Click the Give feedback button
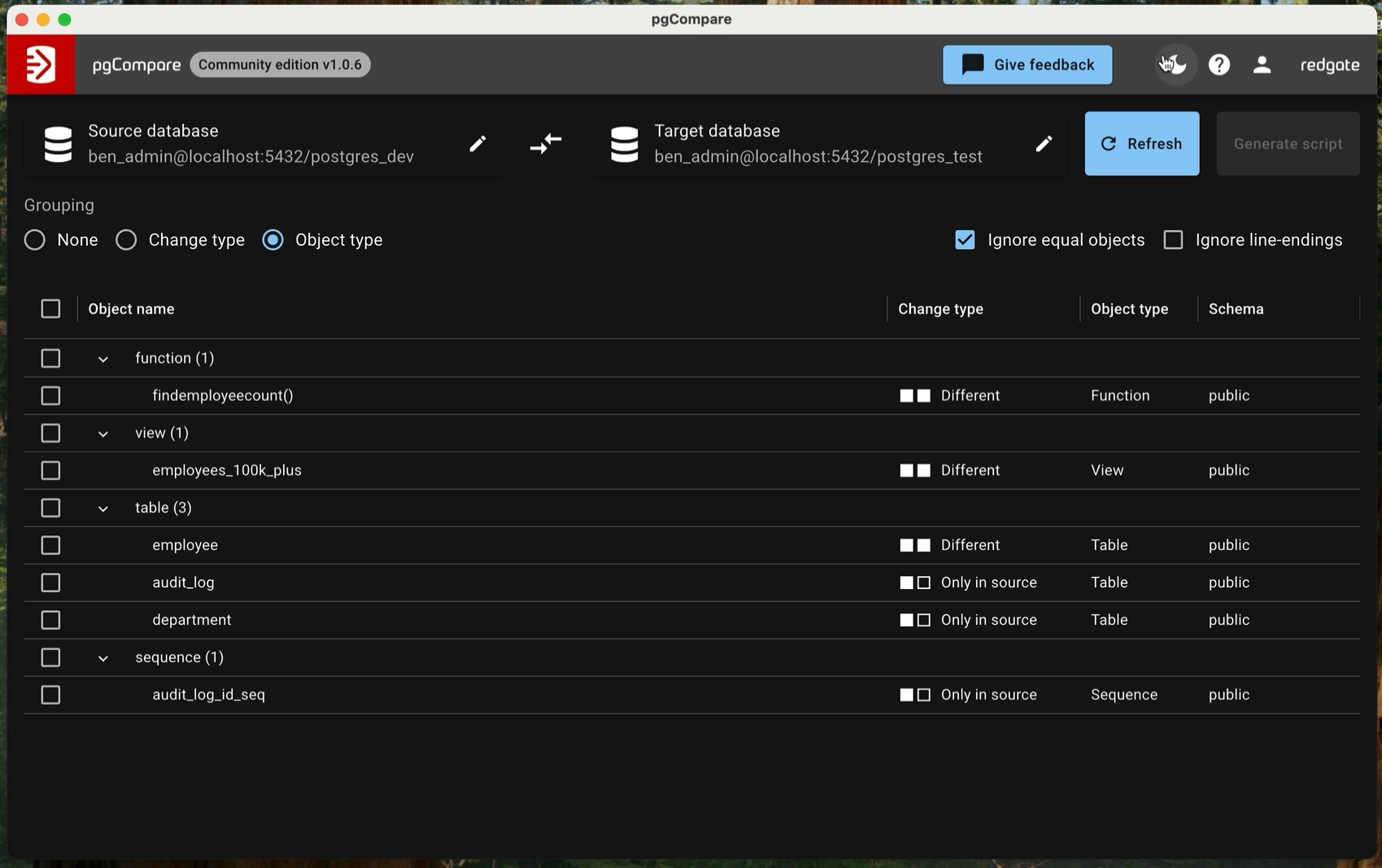 (x=1027, y=64)
